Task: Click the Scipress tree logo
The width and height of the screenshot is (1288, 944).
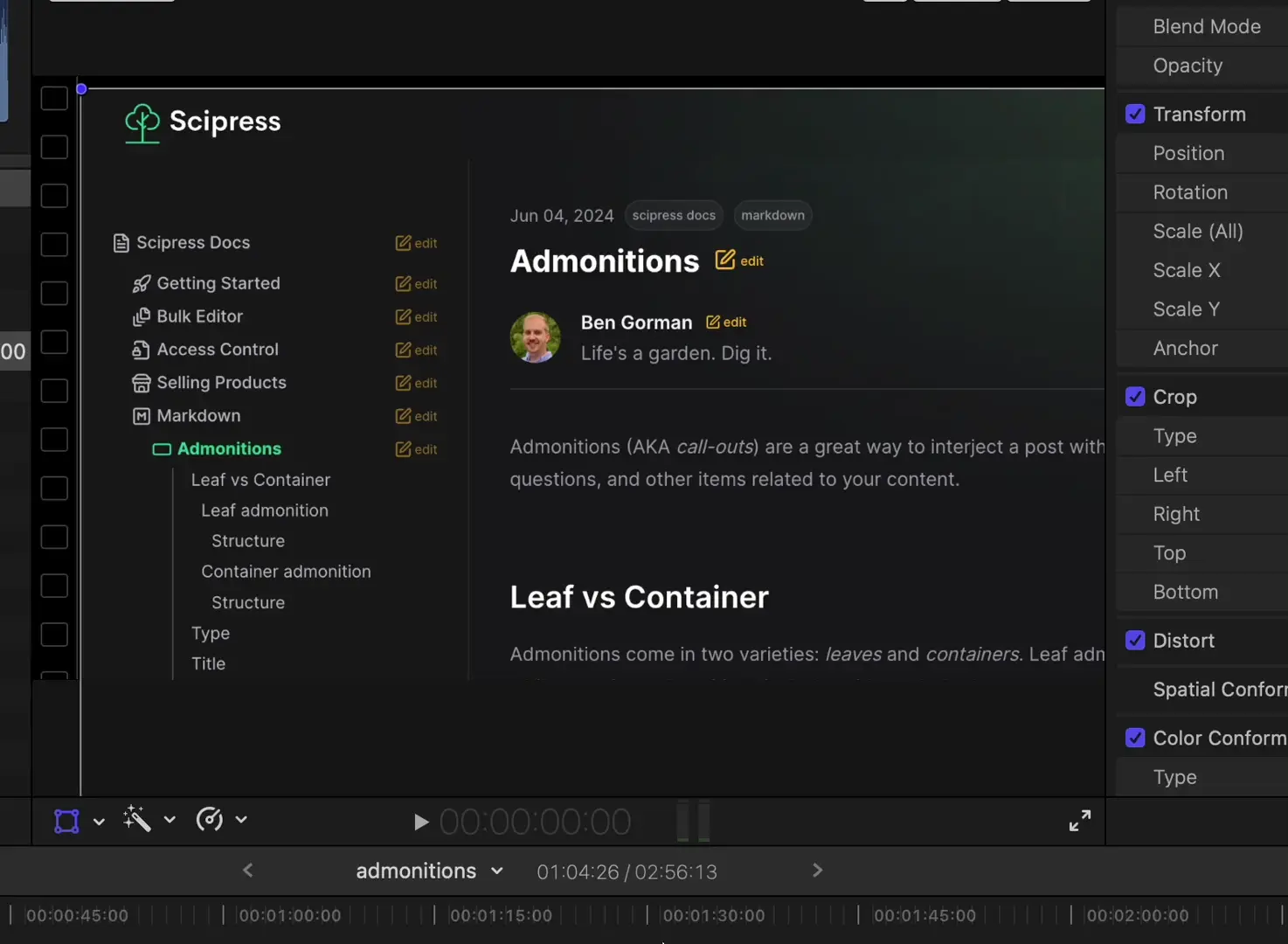Action: point(142,121)
